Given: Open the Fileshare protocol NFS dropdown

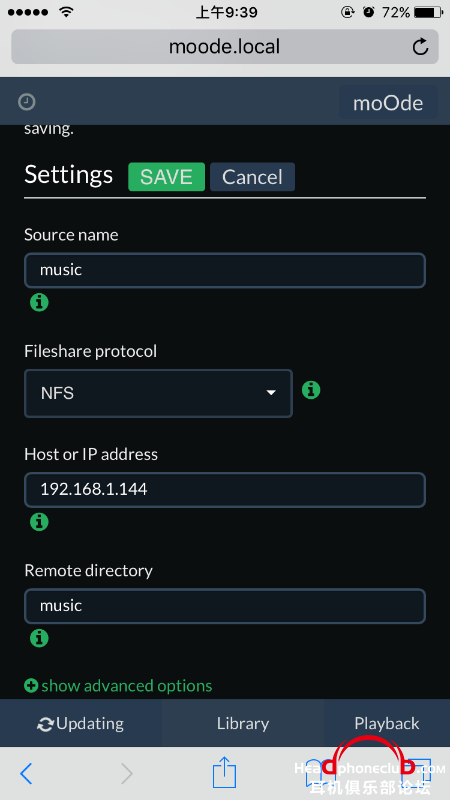Looking at the screenshot, I should click(x=158, y=393).
